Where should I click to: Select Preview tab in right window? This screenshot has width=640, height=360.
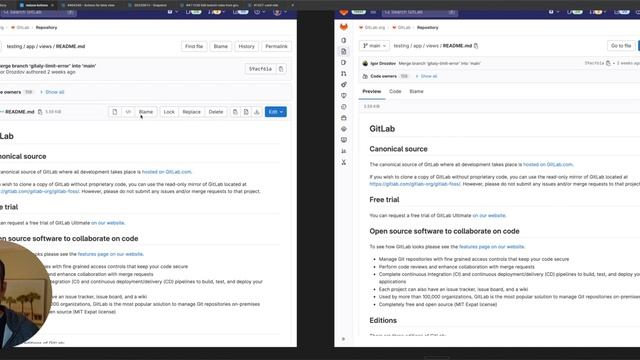pyautogui.click(x=372, y=91)
